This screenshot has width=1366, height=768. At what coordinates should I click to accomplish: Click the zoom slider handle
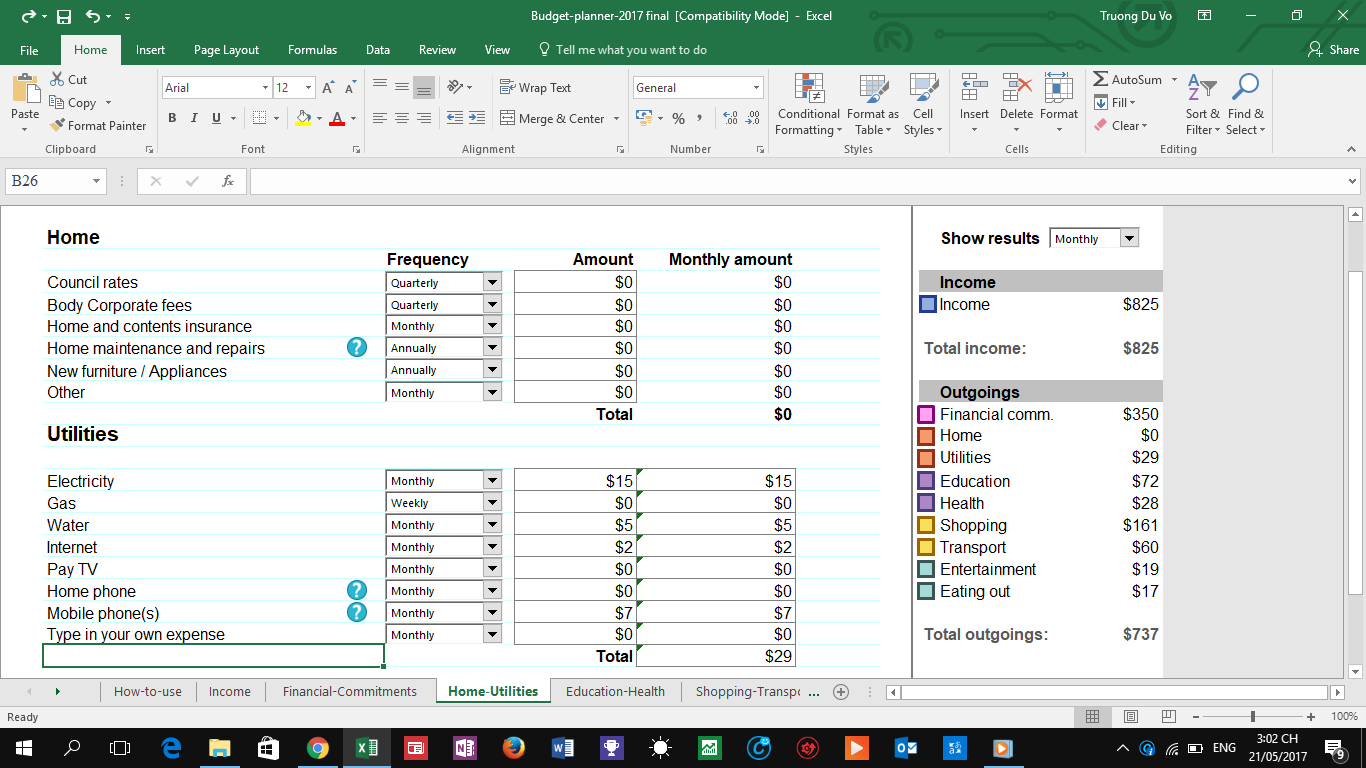(1252, 717)
